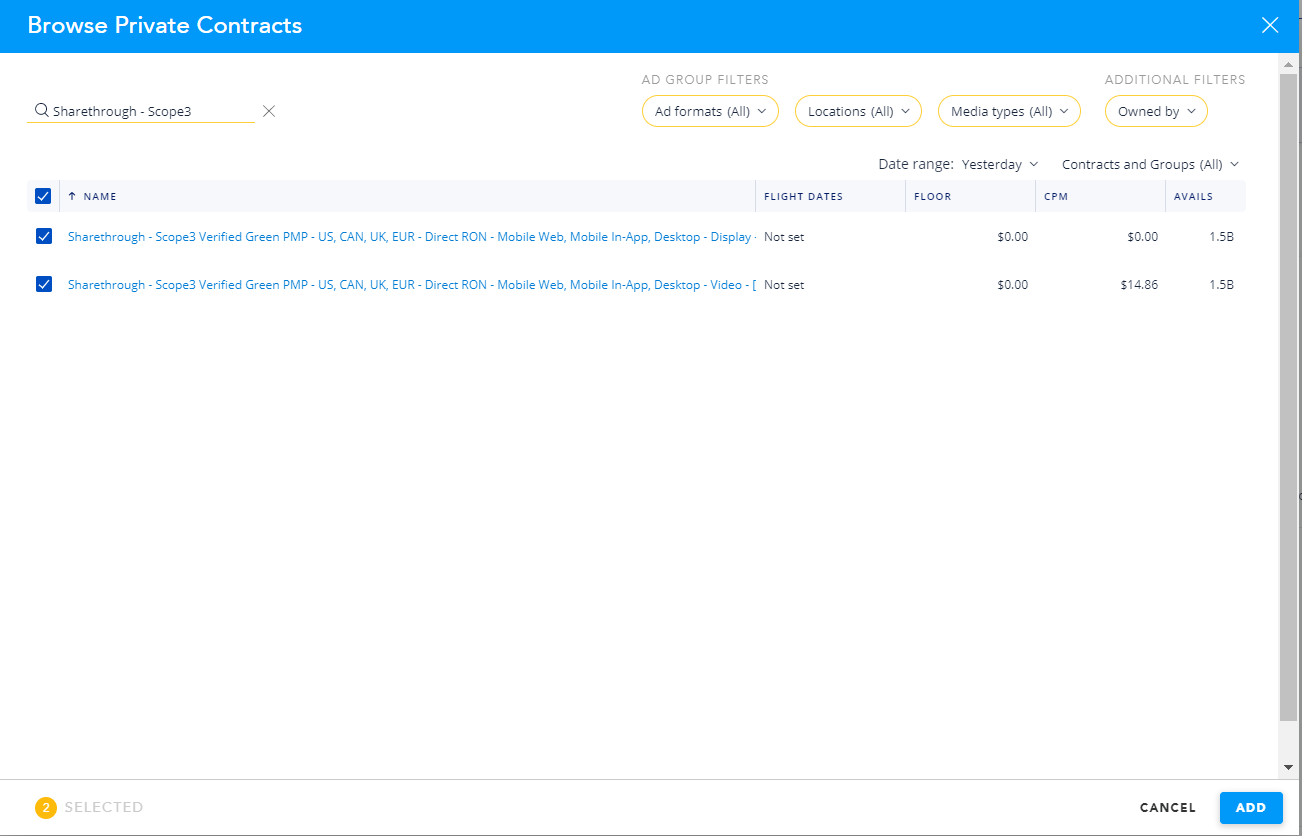Click the $0.00 floor in Video row
The image size is (1302, 836).
tap(1012, 285)
